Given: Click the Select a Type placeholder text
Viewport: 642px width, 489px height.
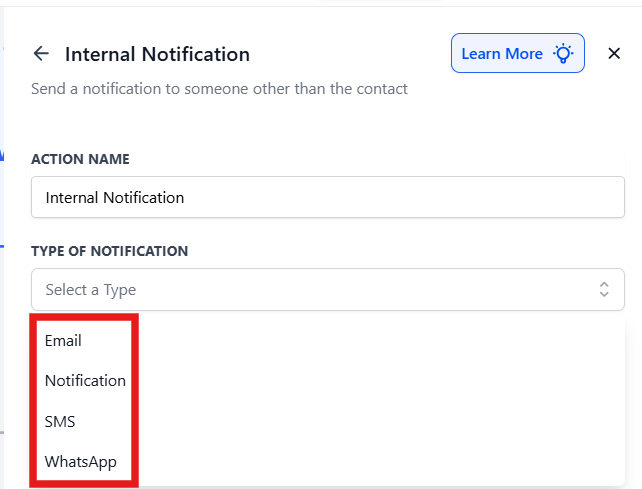Looking at the screenshot, I should 90,290.
